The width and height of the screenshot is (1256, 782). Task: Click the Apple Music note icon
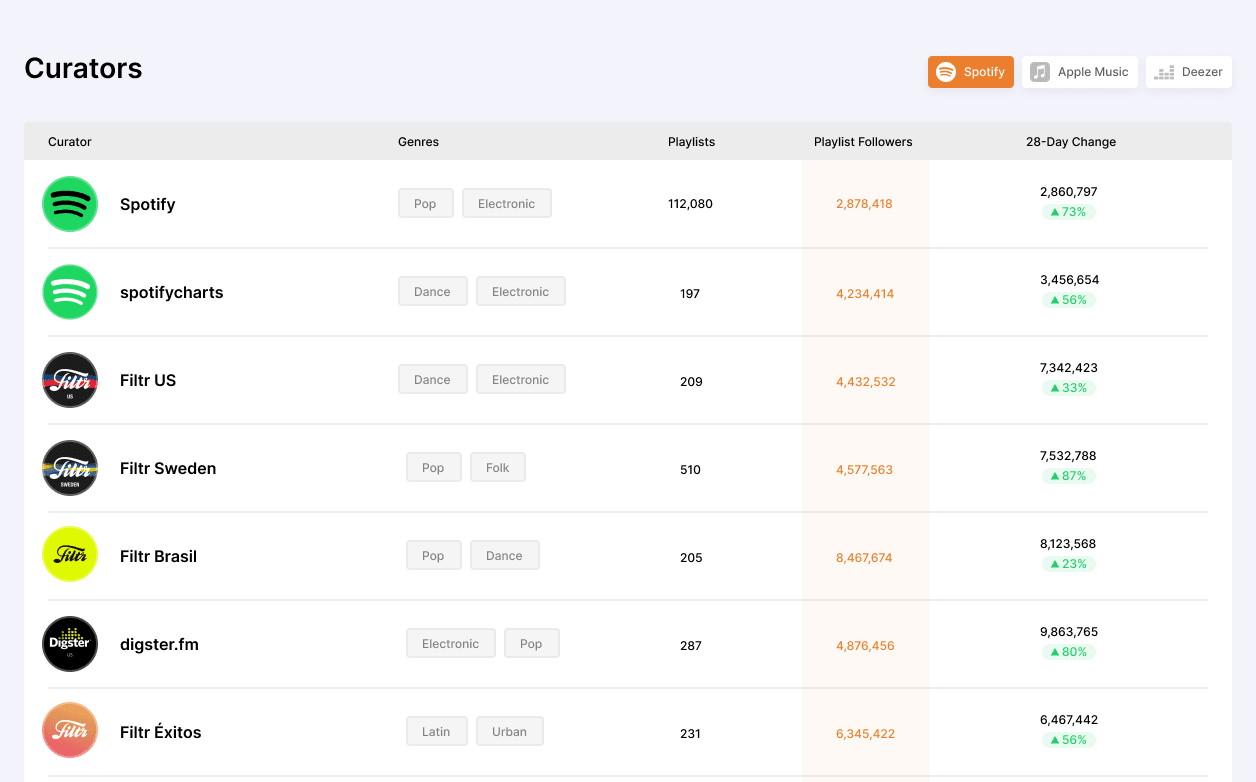click(1040, 72)
